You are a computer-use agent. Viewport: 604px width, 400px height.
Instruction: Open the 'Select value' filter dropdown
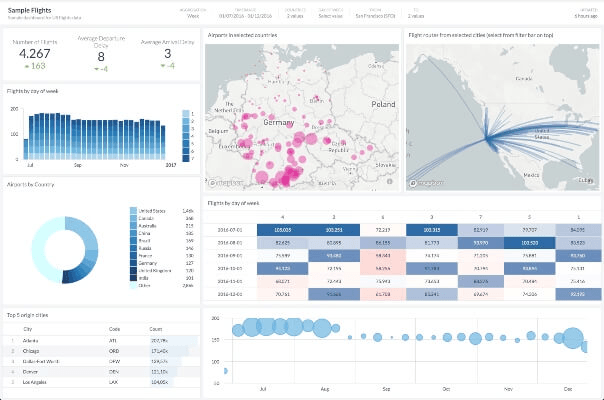pos(330,16)
